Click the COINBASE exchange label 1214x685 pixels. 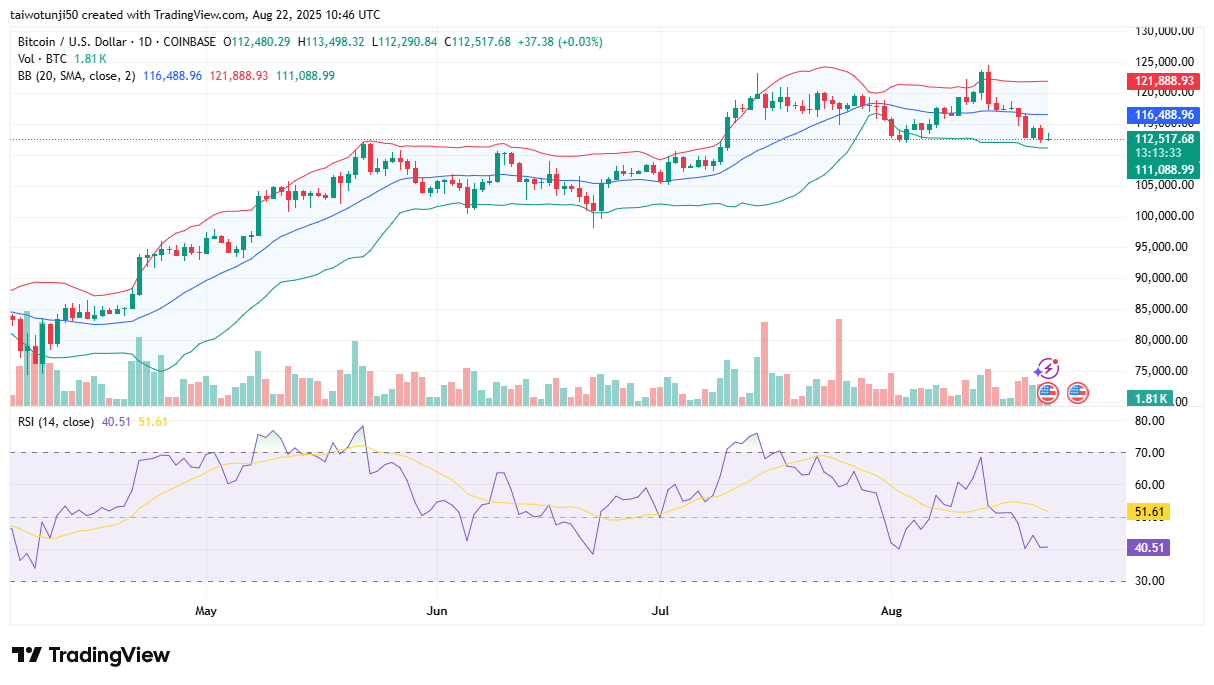(191, 42)
